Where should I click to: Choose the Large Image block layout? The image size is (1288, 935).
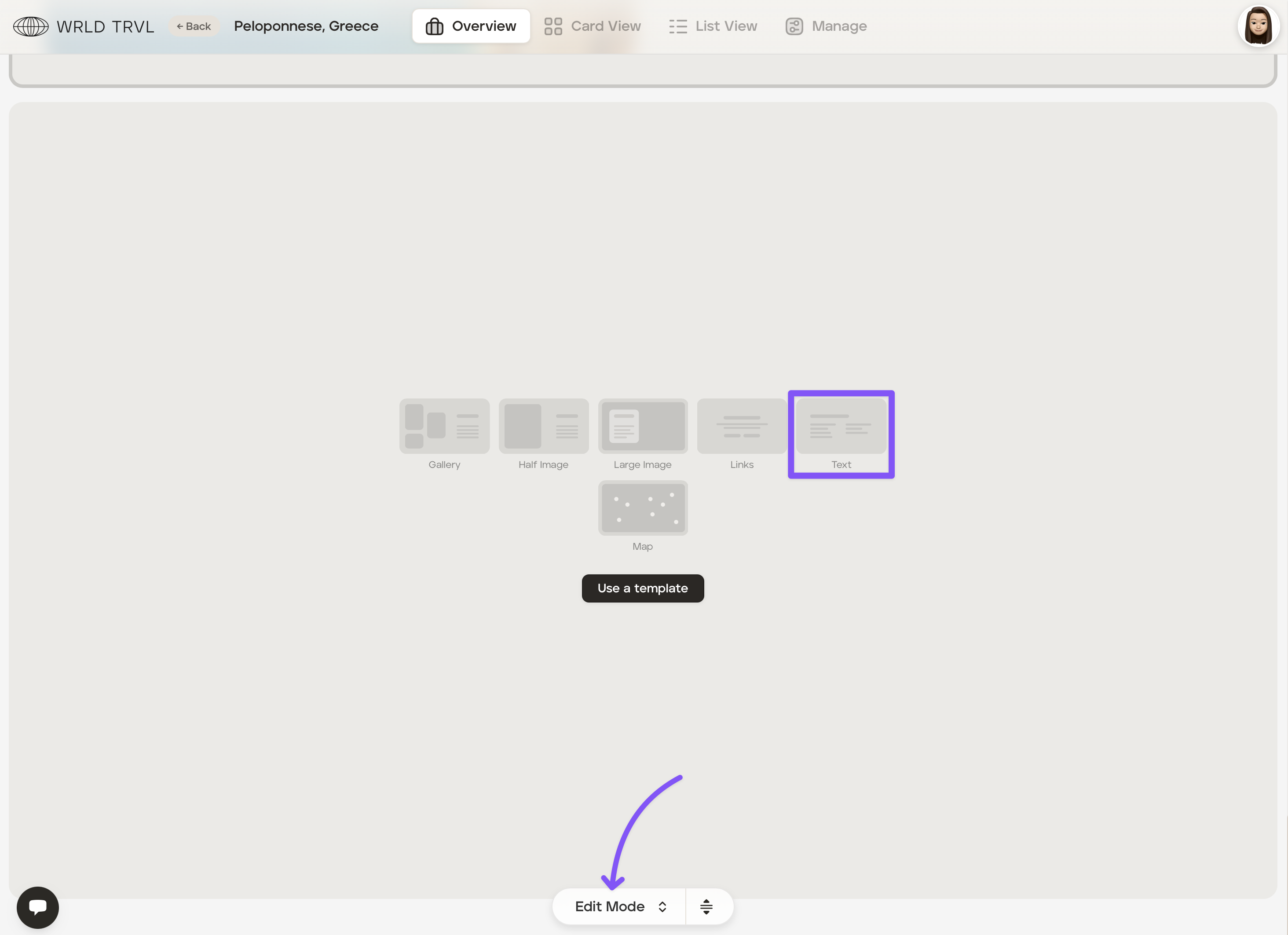click(x=642, y=426)
